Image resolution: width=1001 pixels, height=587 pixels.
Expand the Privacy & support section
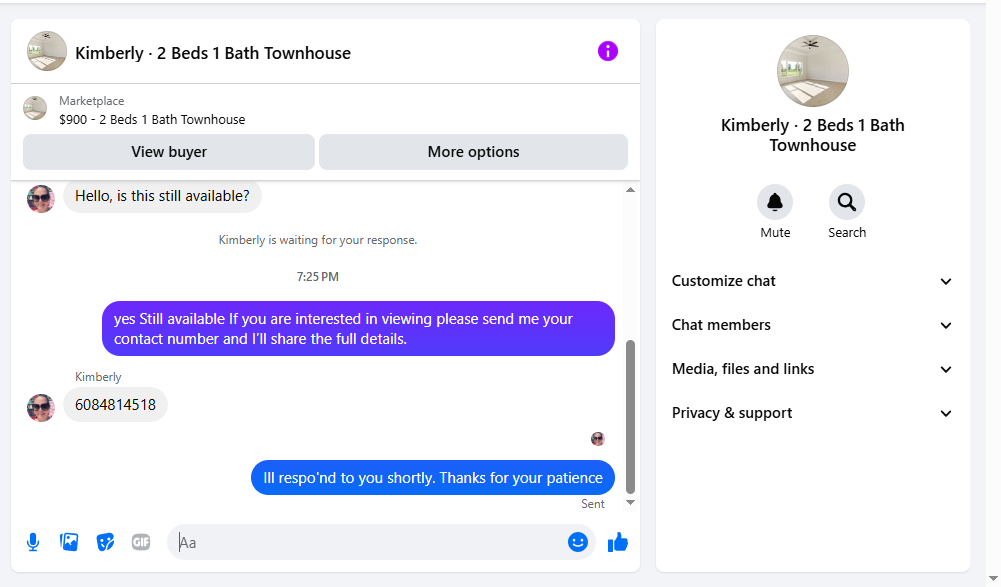[812, 413]
